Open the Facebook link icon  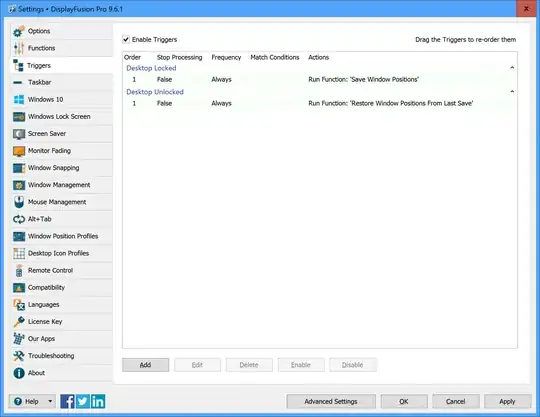tap(67, 402)
